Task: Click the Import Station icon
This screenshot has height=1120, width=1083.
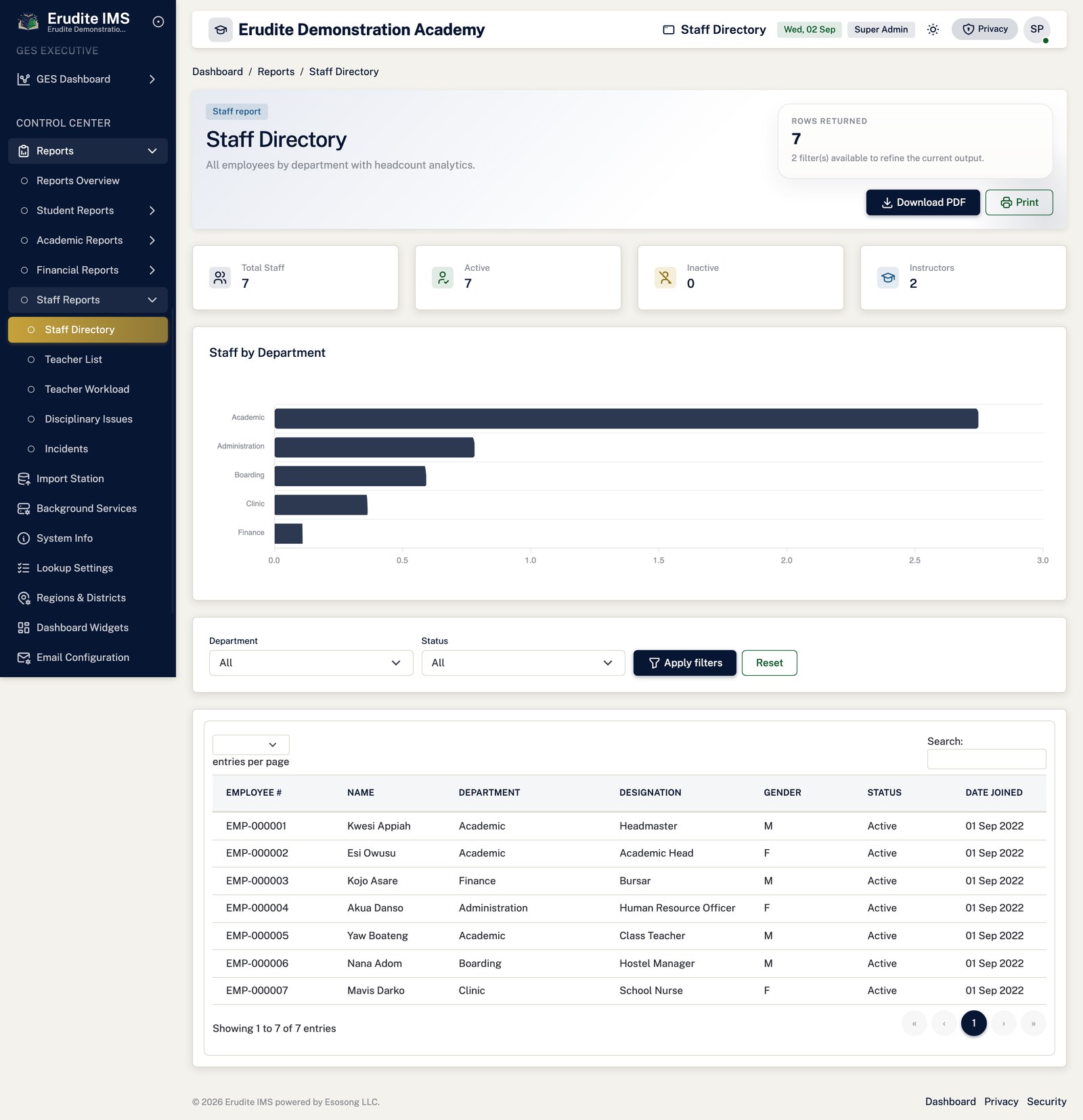Action: (x=24, y=479)
